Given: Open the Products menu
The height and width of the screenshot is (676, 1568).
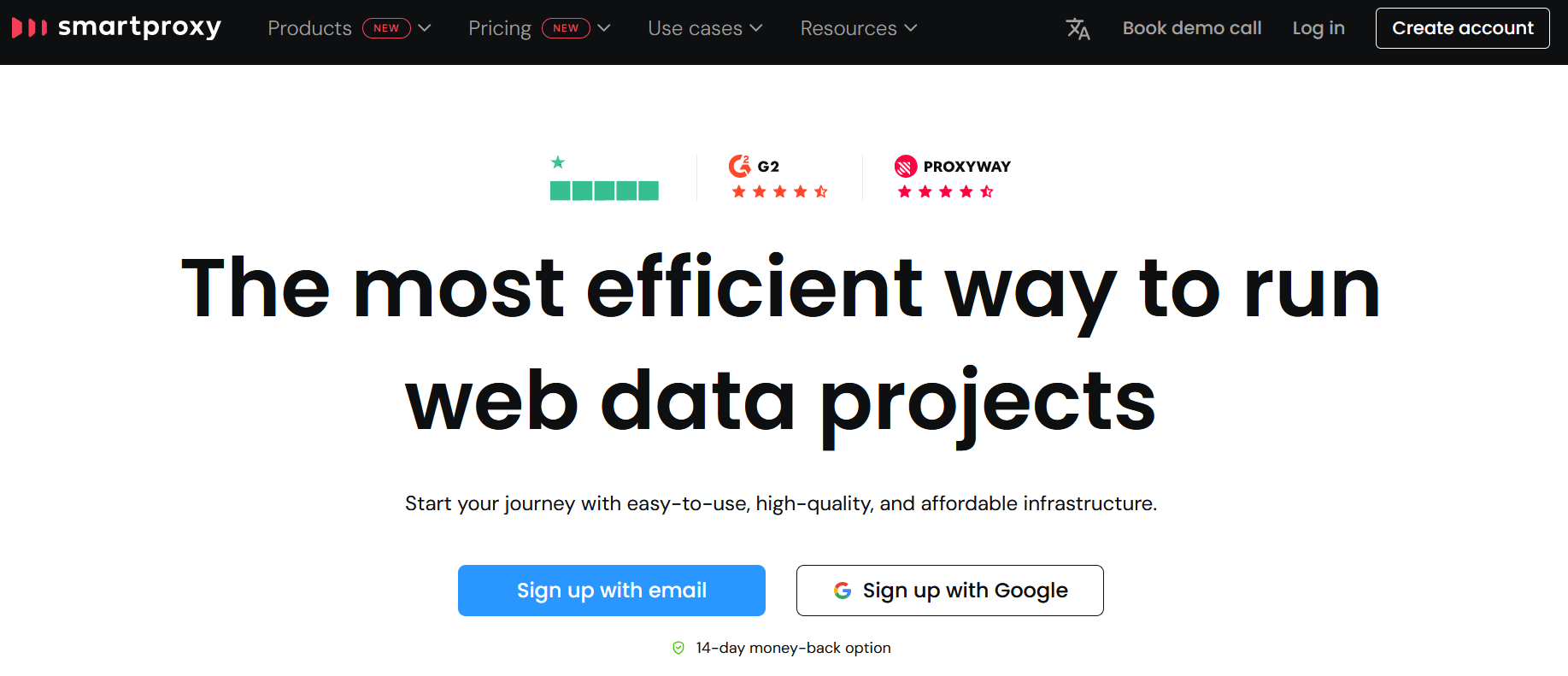Looking at the screenshot, I should coord(309,28).
